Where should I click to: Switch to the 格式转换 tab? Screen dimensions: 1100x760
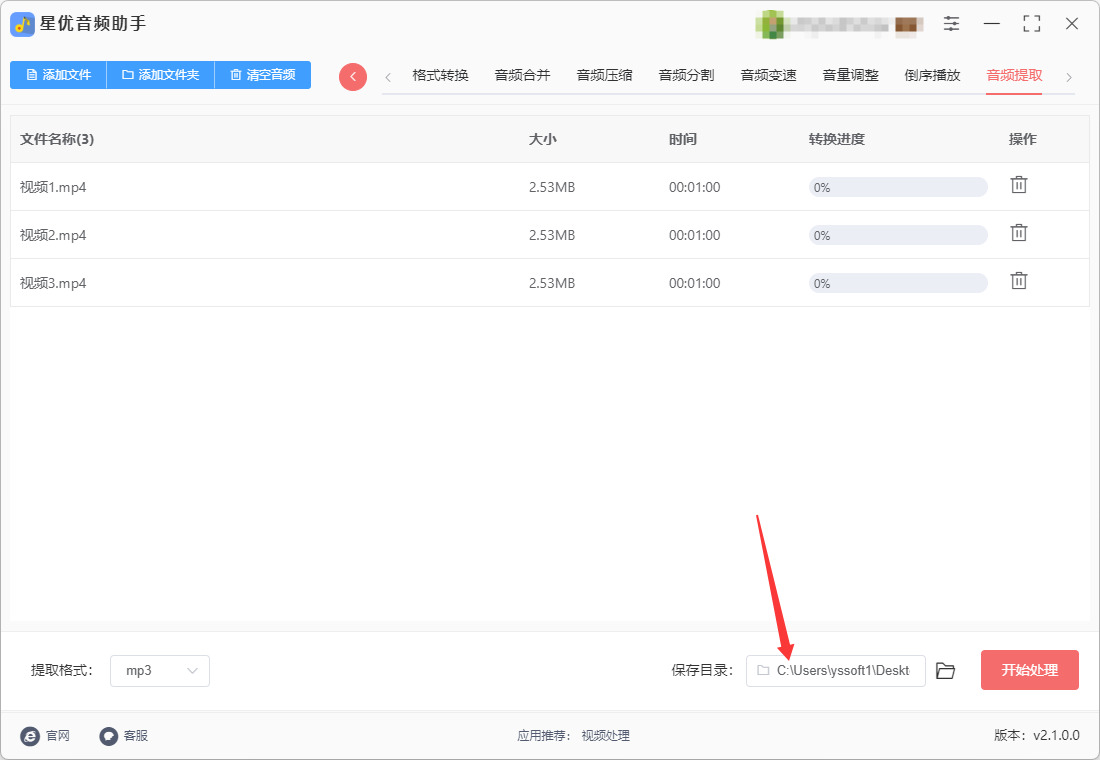pyautogui.click(x=441, y=75)
